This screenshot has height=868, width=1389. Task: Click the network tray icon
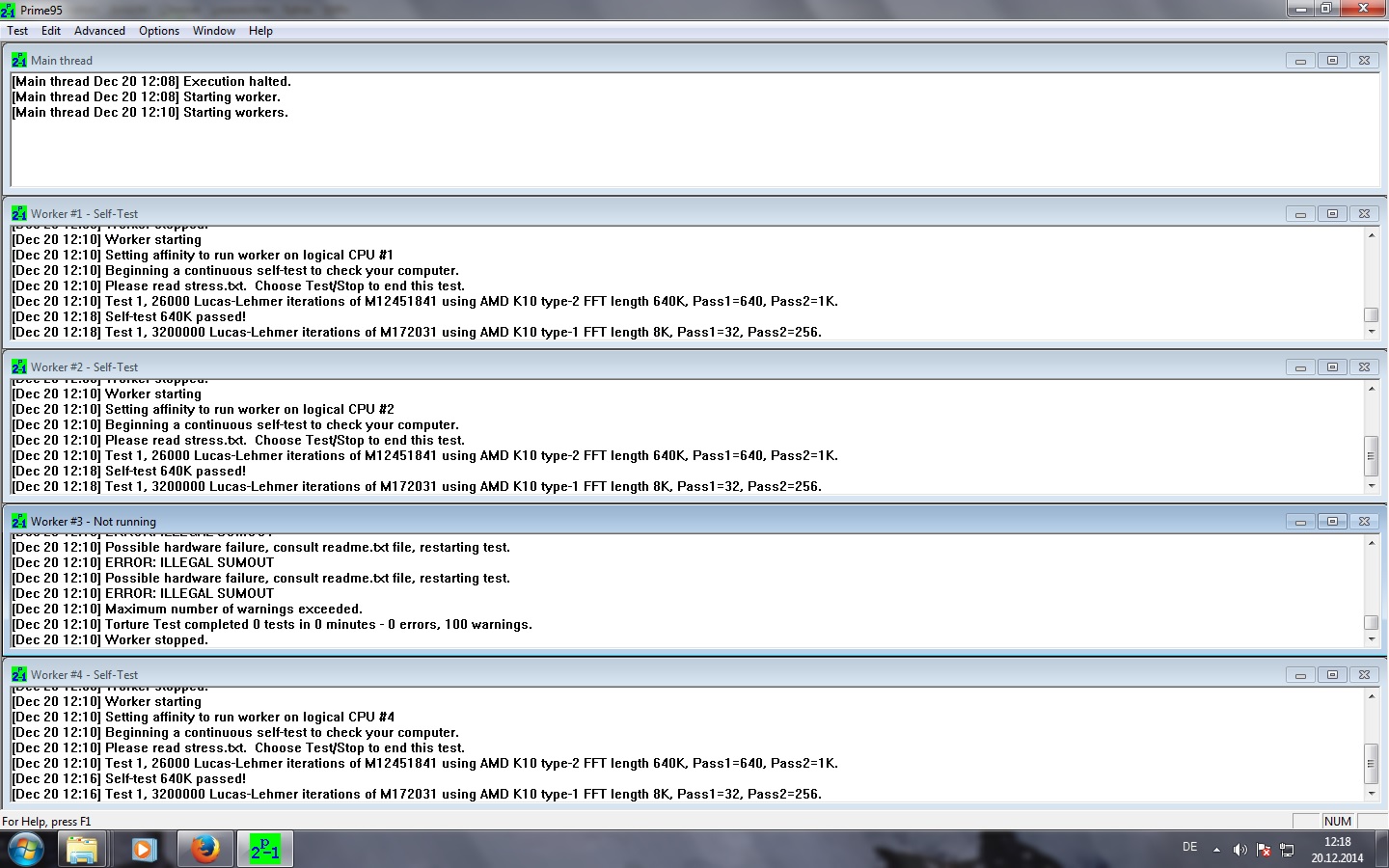pos(1287,850)
